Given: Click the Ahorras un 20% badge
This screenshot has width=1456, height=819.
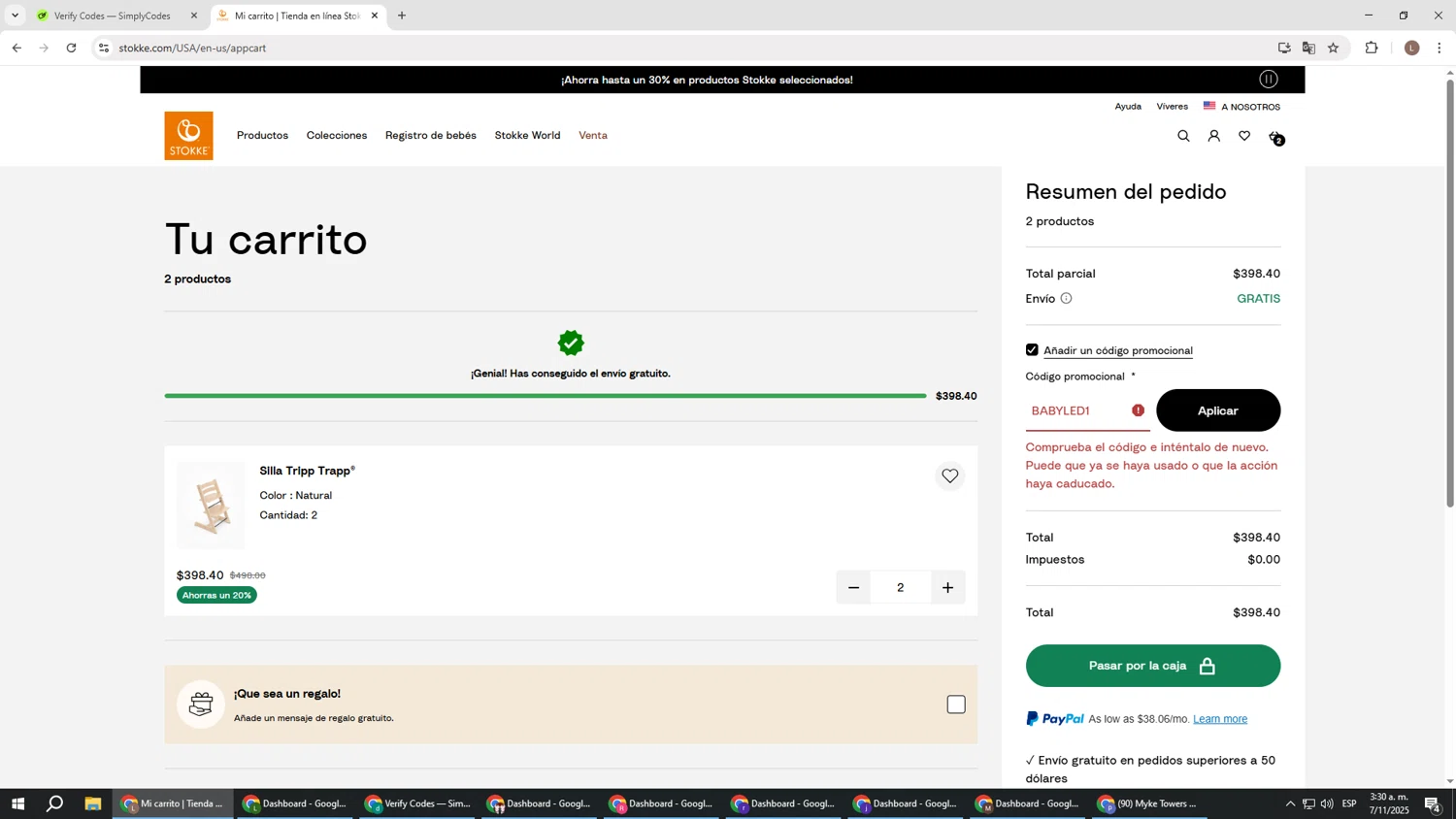Looking at the screenshot, I should [x=216, y=595].
